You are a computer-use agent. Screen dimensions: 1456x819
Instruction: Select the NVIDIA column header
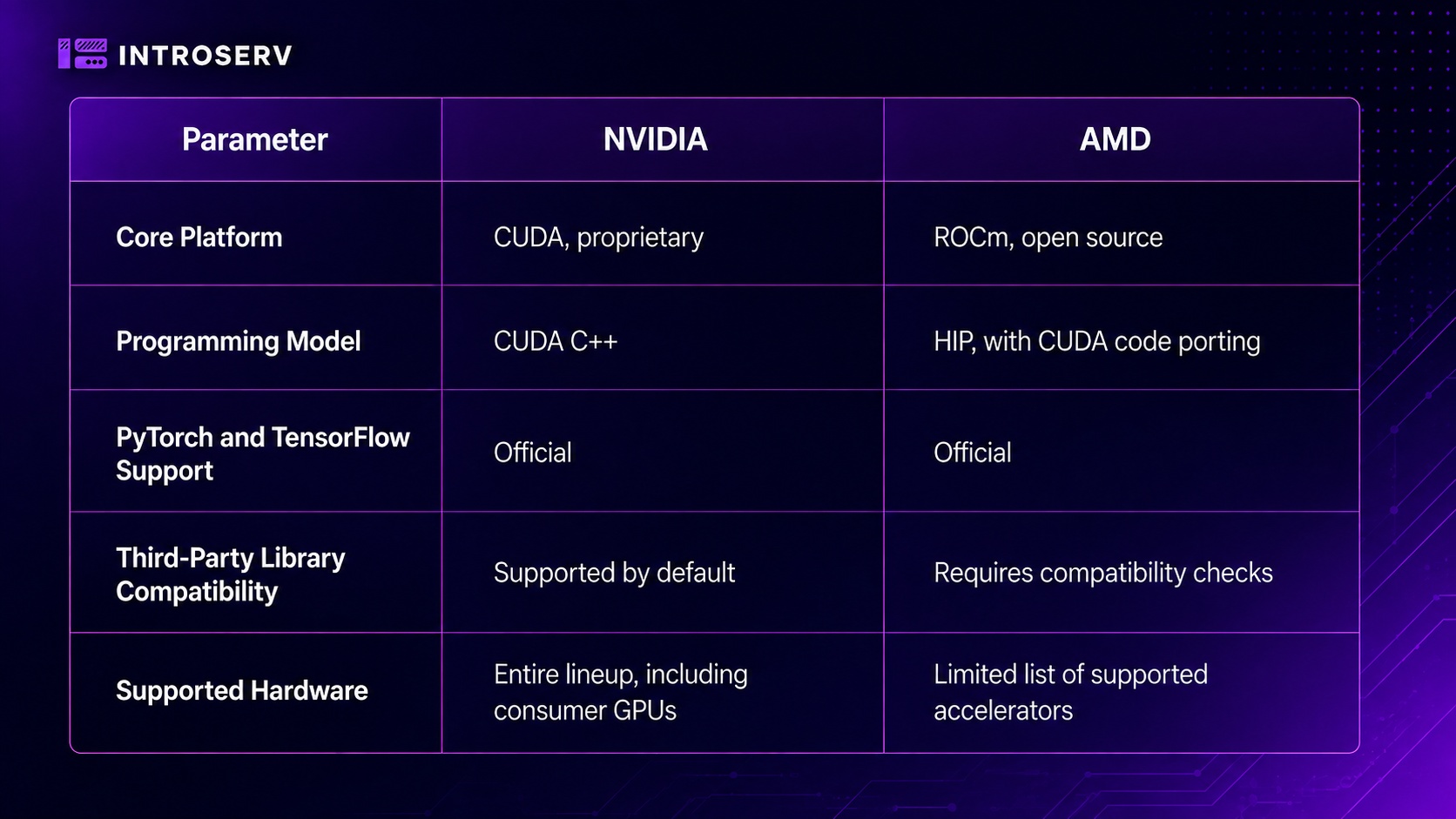point(656,139)
